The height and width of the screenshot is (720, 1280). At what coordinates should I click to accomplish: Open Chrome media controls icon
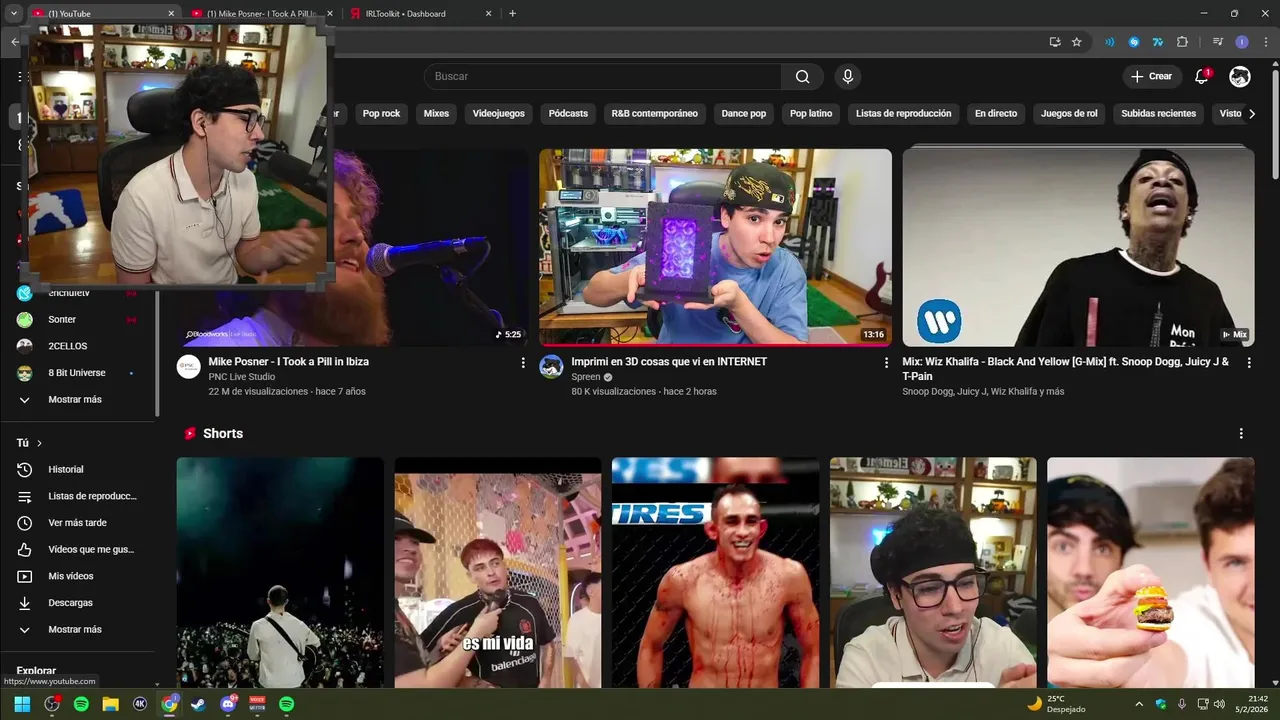tap(1218, 42)
